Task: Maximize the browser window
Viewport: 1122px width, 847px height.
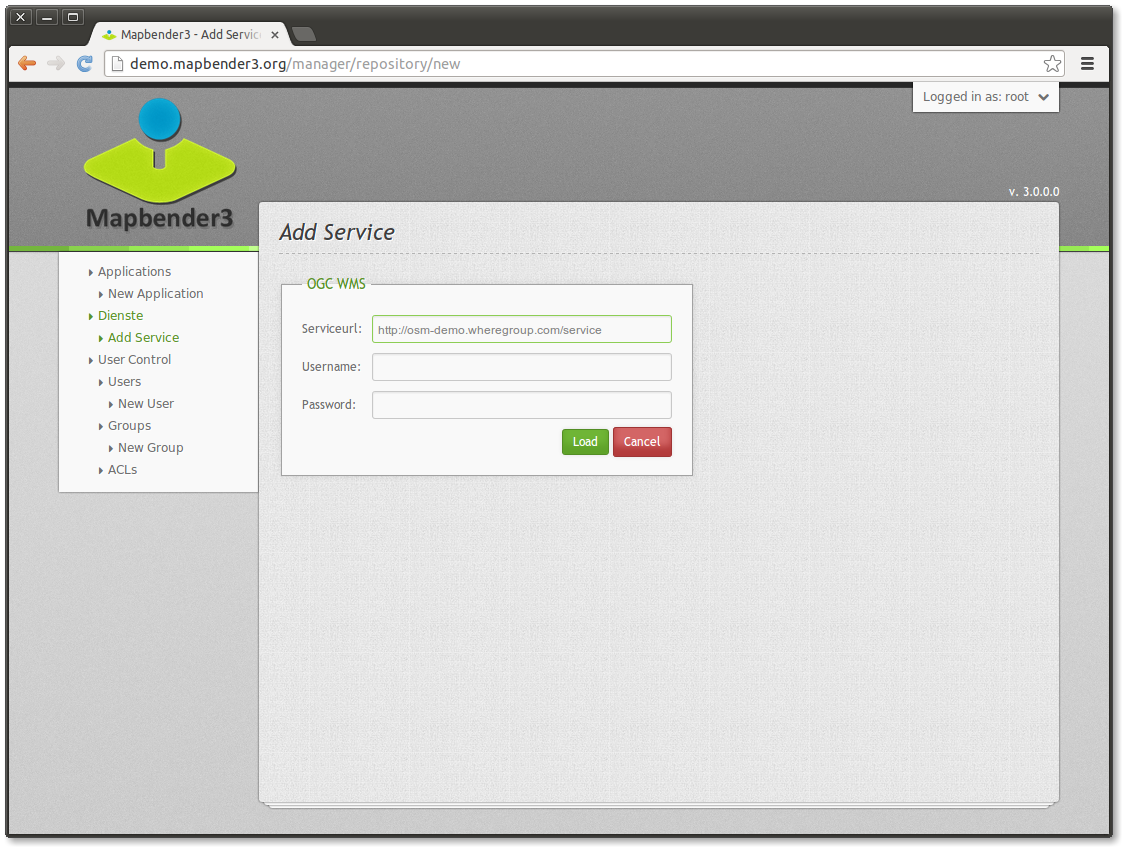Action: coord(73,16)
